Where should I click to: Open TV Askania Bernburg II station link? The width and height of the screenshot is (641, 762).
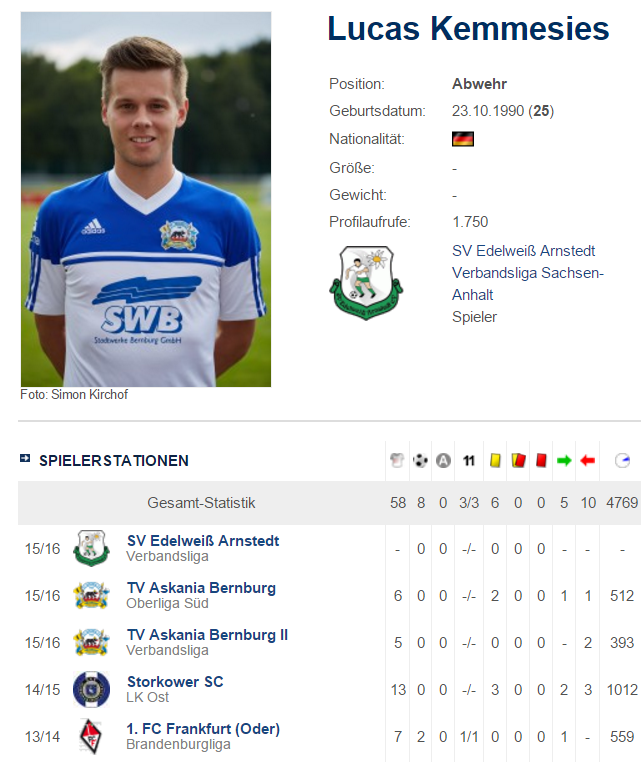208,635
